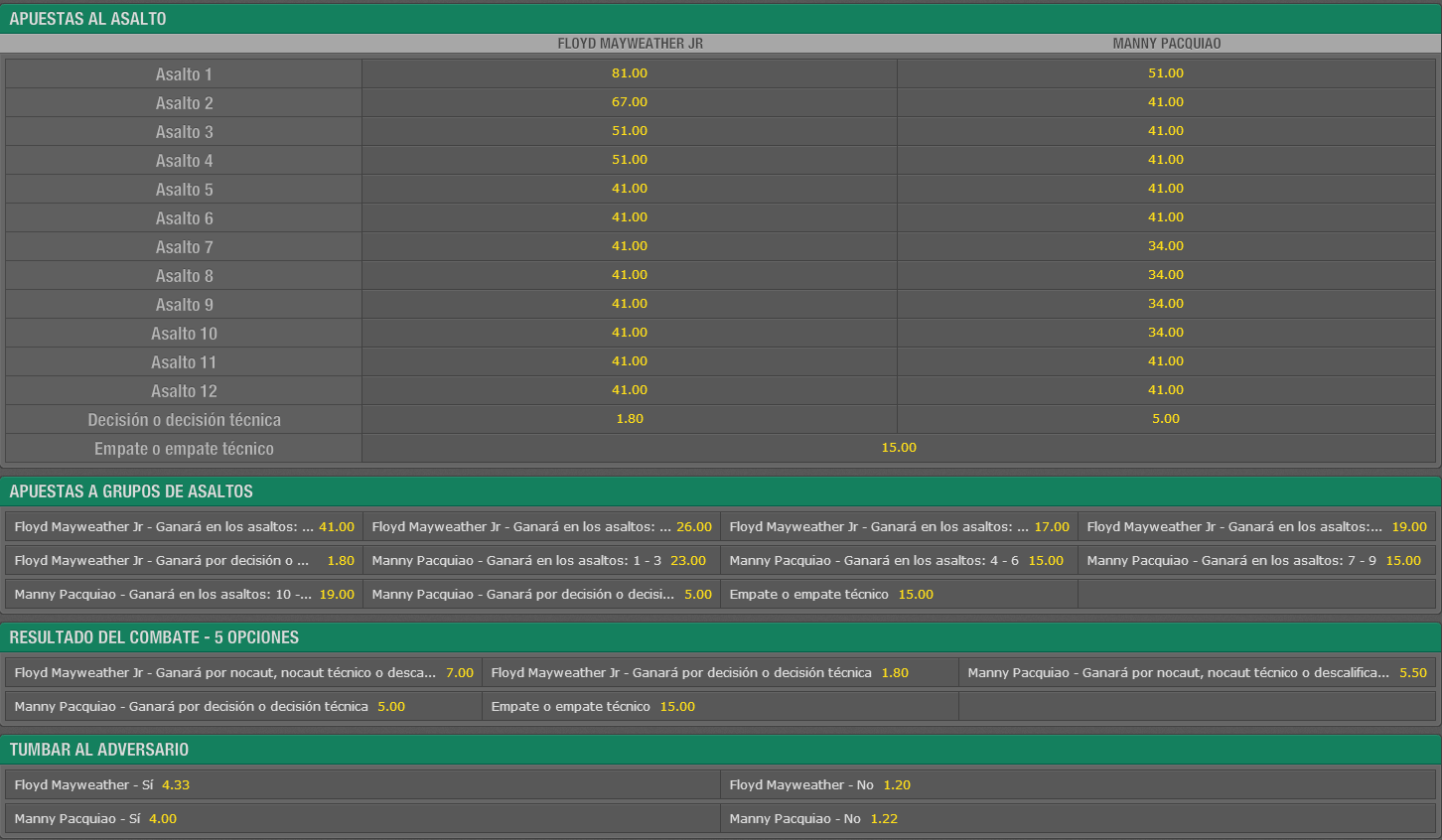
Task: Collapse the Tumbar al Adversario section header
Action: [x=721, y=750]
